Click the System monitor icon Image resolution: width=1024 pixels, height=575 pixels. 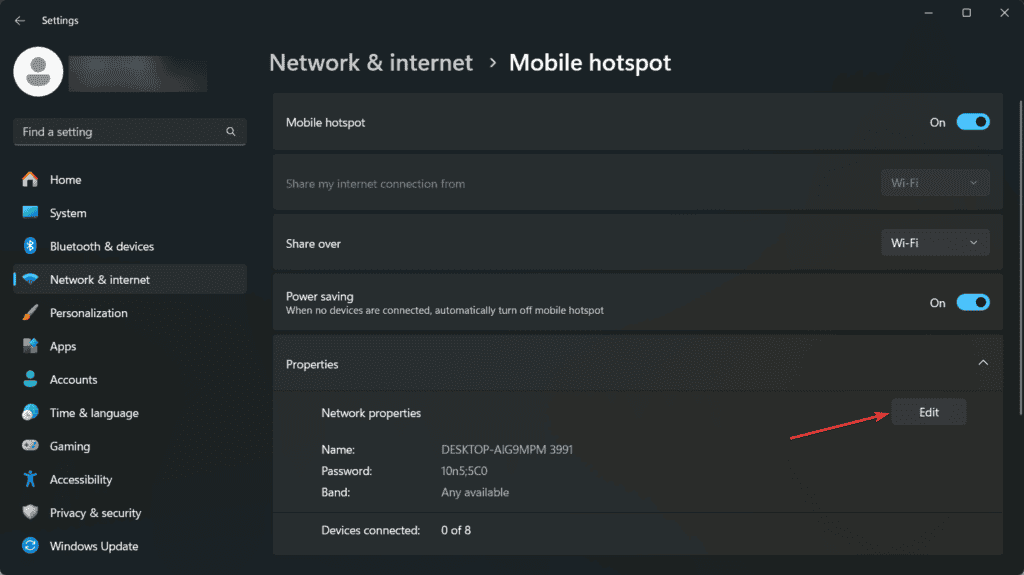(x=30, y=212)
